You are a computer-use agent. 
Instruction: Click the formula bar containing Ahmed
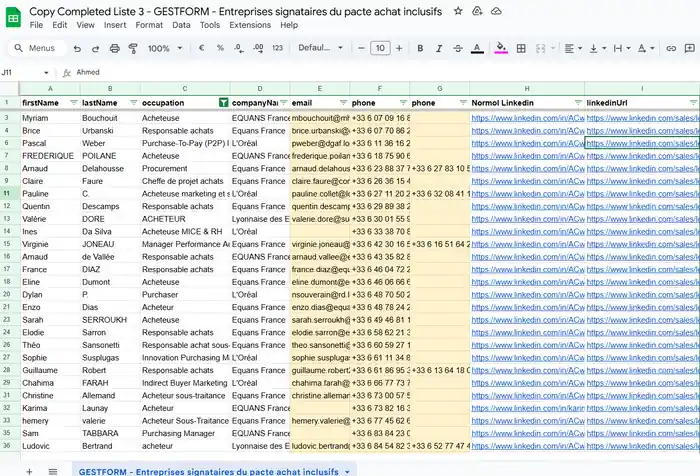[384, 72]
